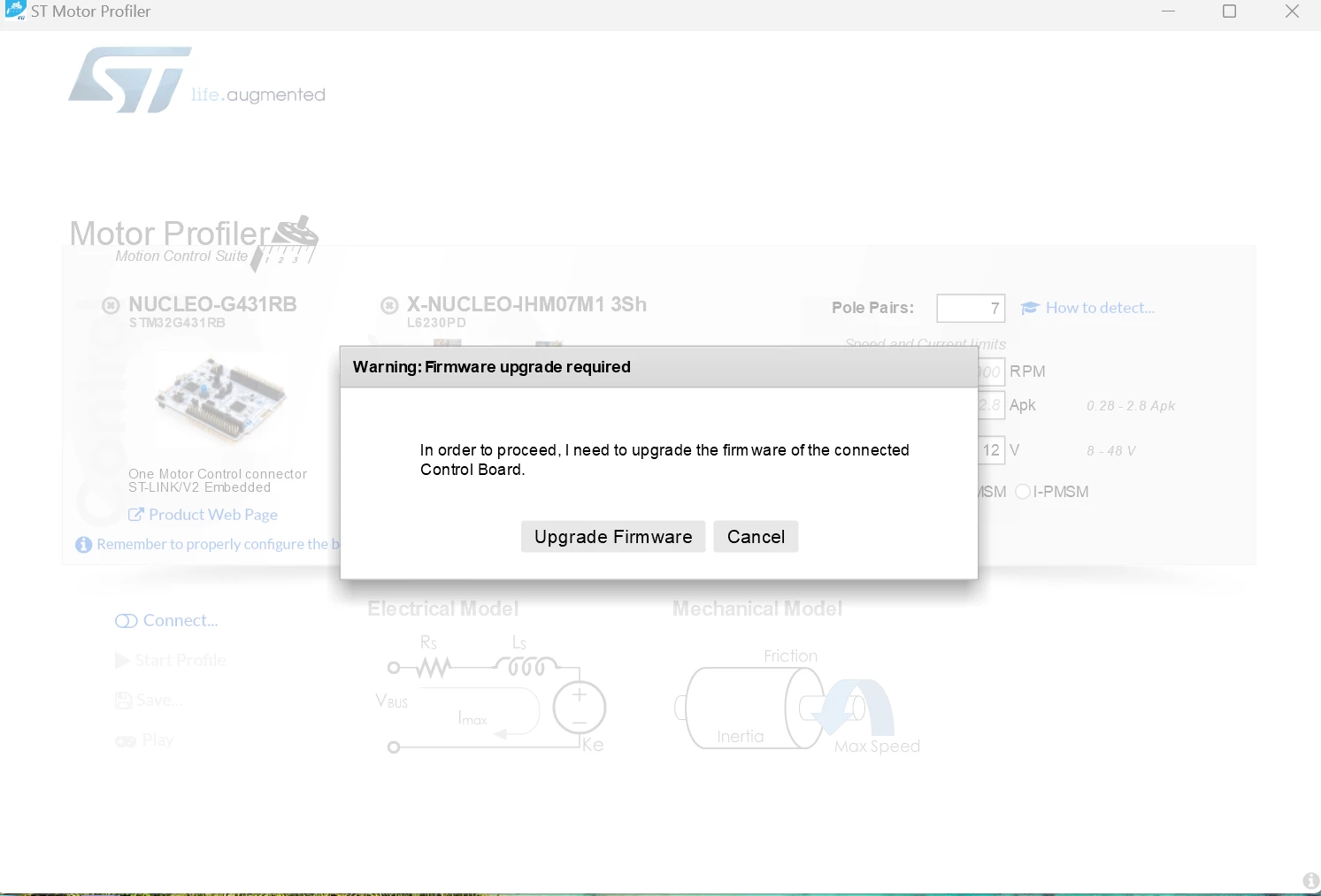Viewport: 1321px width, 896px height.
Task: Click the NUCLEO-G431RB board name text
Action: 212,304
